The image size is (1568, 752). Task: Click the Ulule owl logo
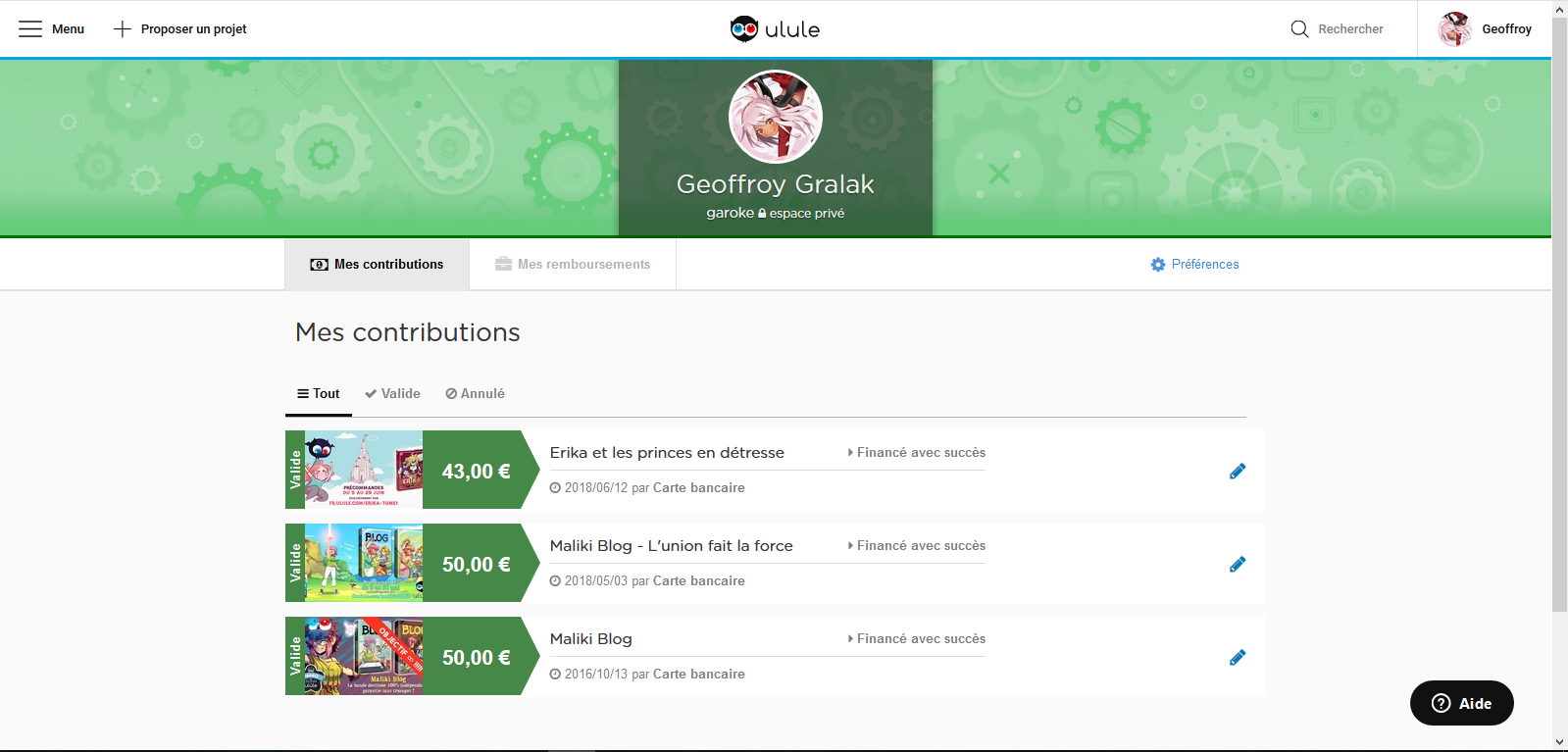click(744, 29)
